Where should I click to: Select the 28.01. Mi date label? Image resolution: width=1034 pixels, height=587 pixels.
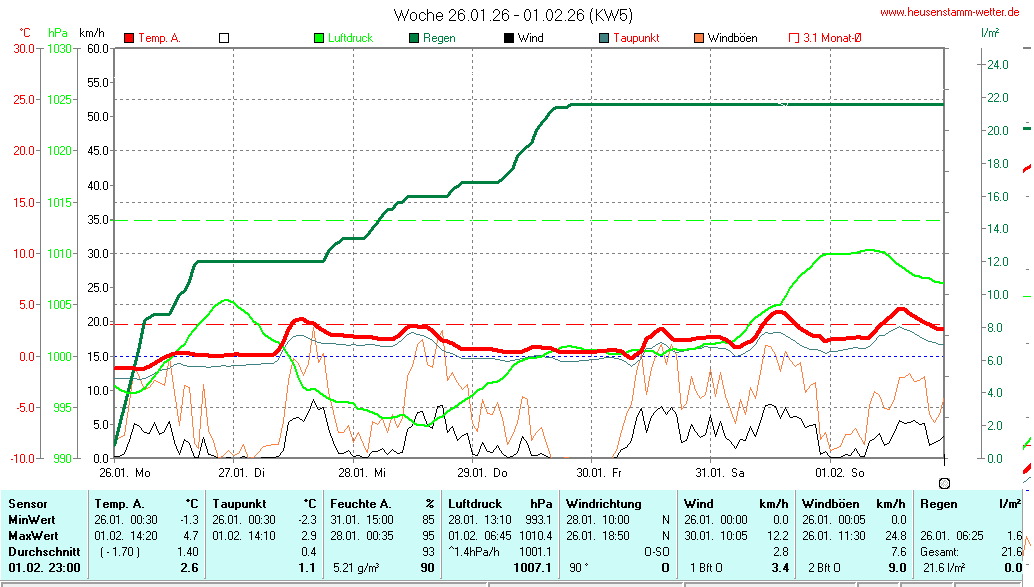pyautogui.click(x=361, y=472)
